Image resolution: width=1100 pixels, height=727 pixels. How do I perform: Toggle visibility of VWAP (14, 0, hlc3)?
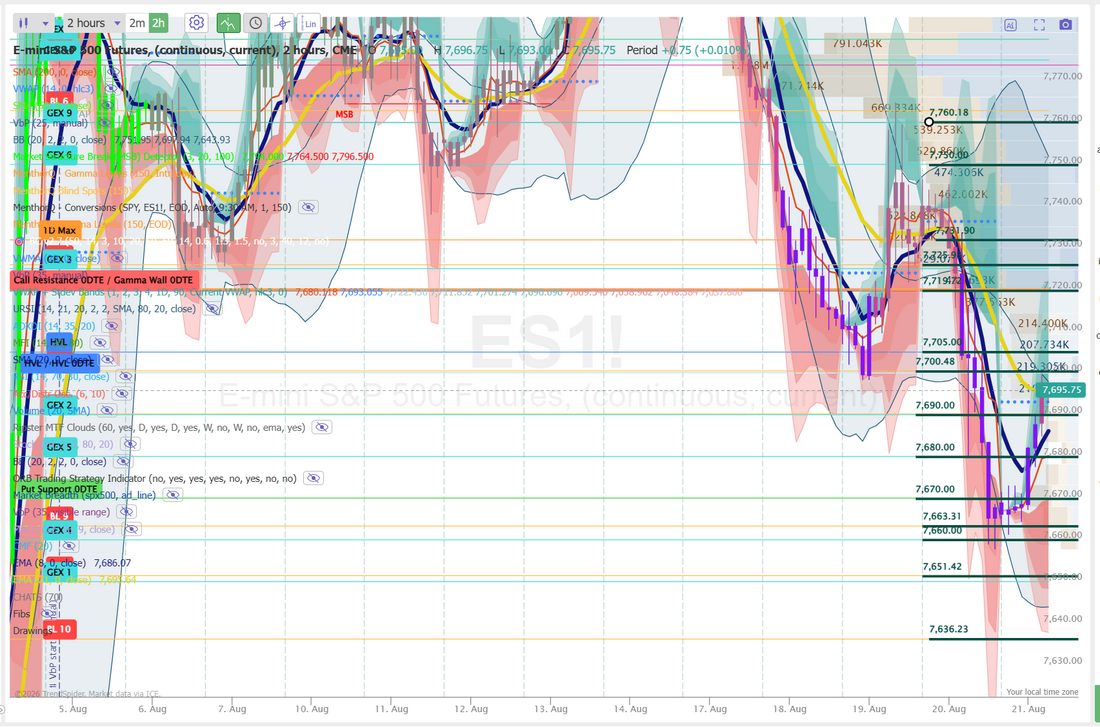tap(111, 89)
